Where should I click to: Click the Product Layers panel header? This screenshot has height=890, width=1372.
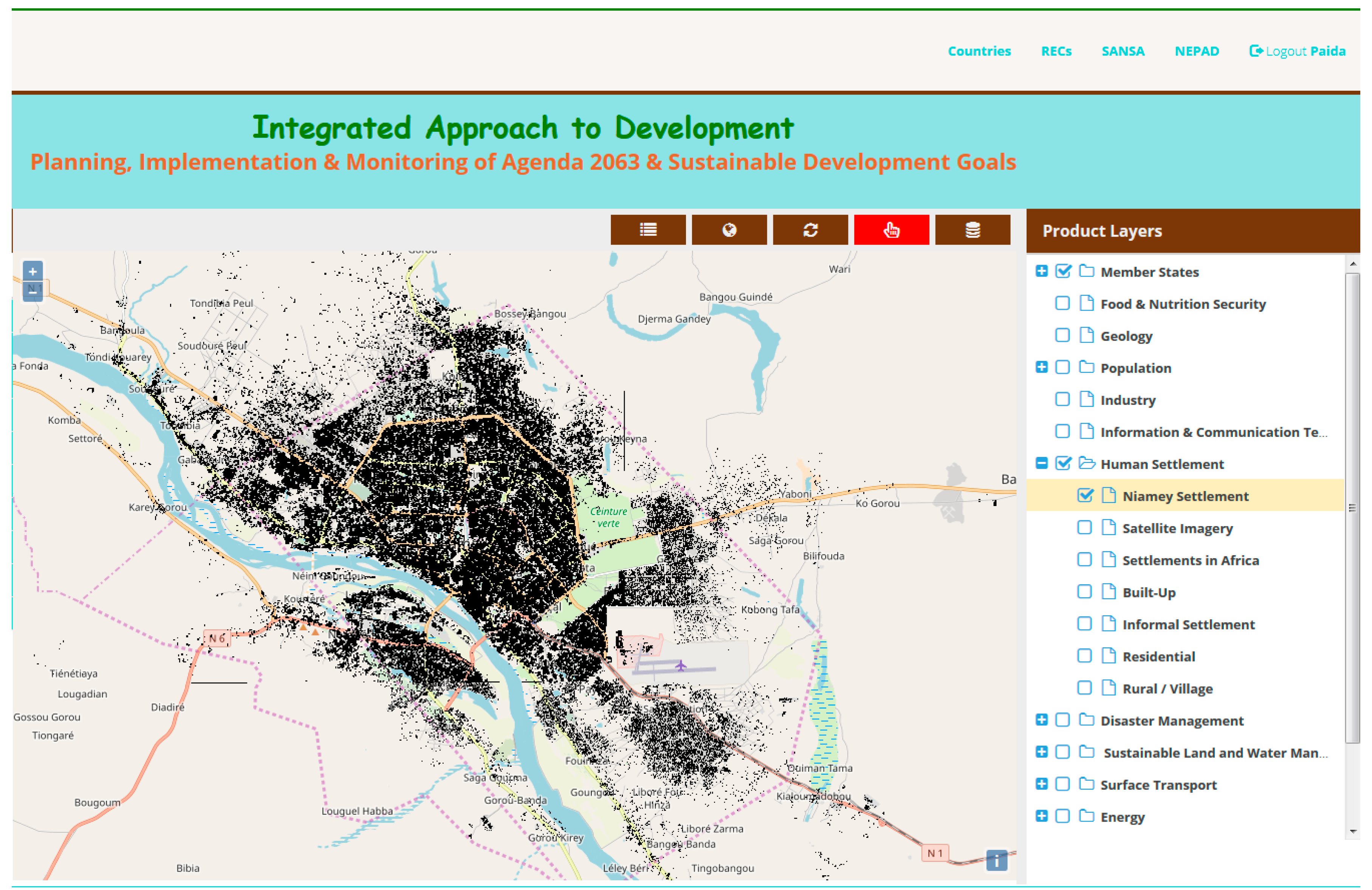pos(1193,231)
